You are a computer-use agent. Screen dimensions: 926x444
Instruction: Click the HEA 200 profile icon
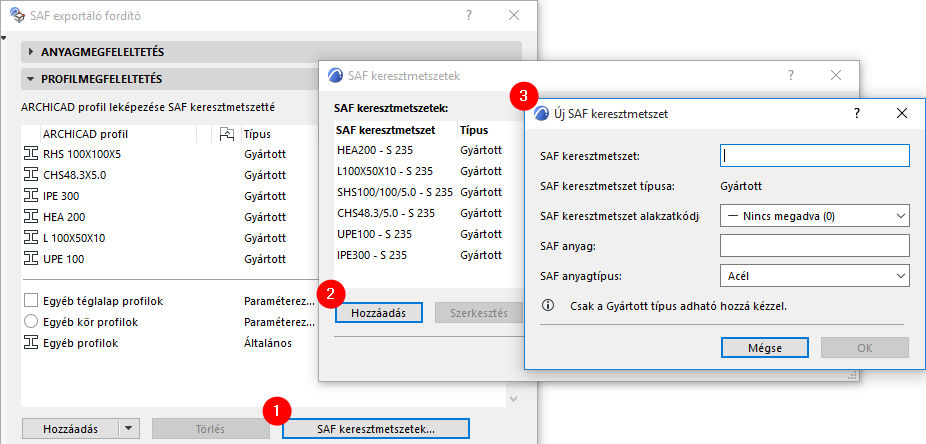[29, 217]
